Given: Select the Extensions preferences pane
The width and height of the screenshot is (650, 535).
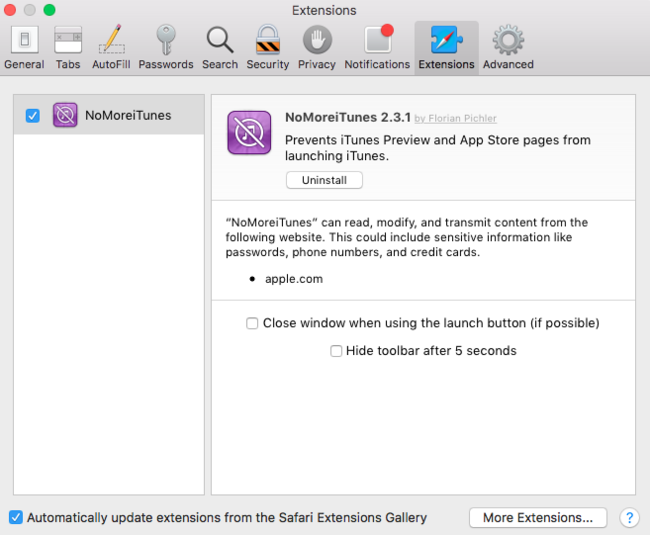Looking at the screenshot, I should coord(446,48).
